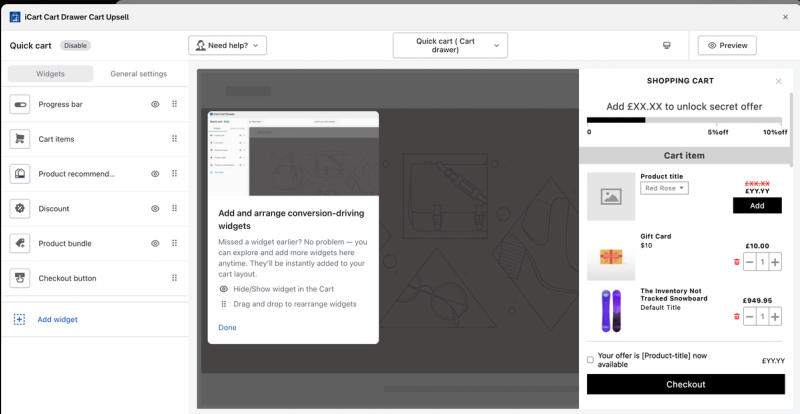Viewport: 800px width, 414px height.
Task: Switch to the Widgets tab
Action: [51, 74]
